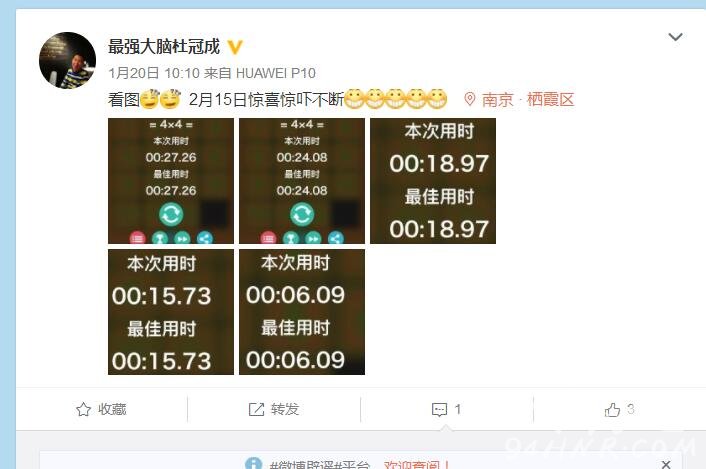Click the location pin icon before 南京
The image size is (706, 469).
pos(470,99)
